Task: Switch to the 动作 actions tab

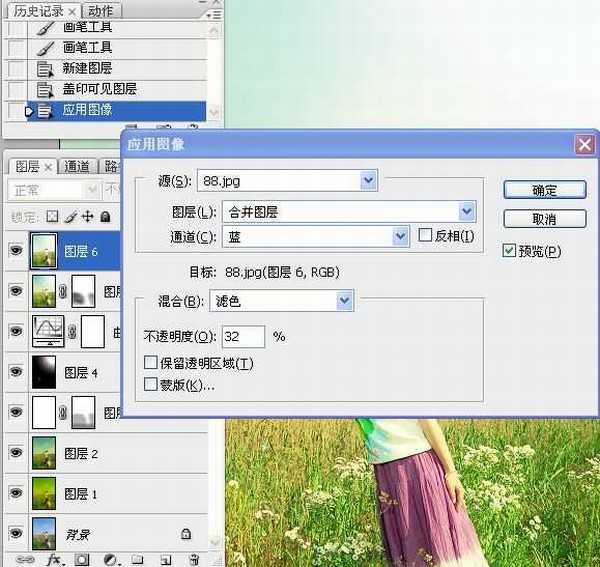Action: point(100,11)
